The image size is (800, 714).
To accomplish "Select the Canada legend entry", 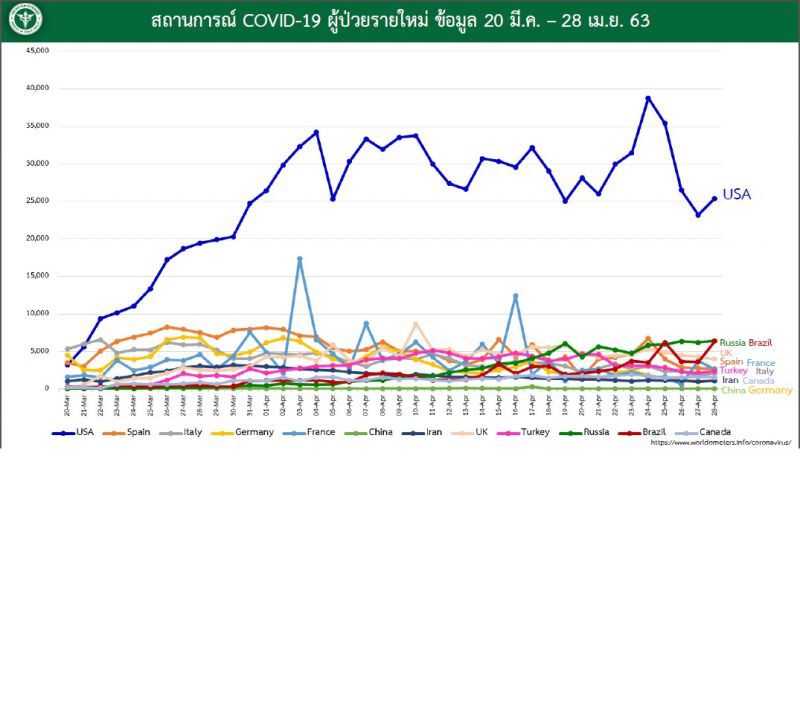I will pos(703,432).
